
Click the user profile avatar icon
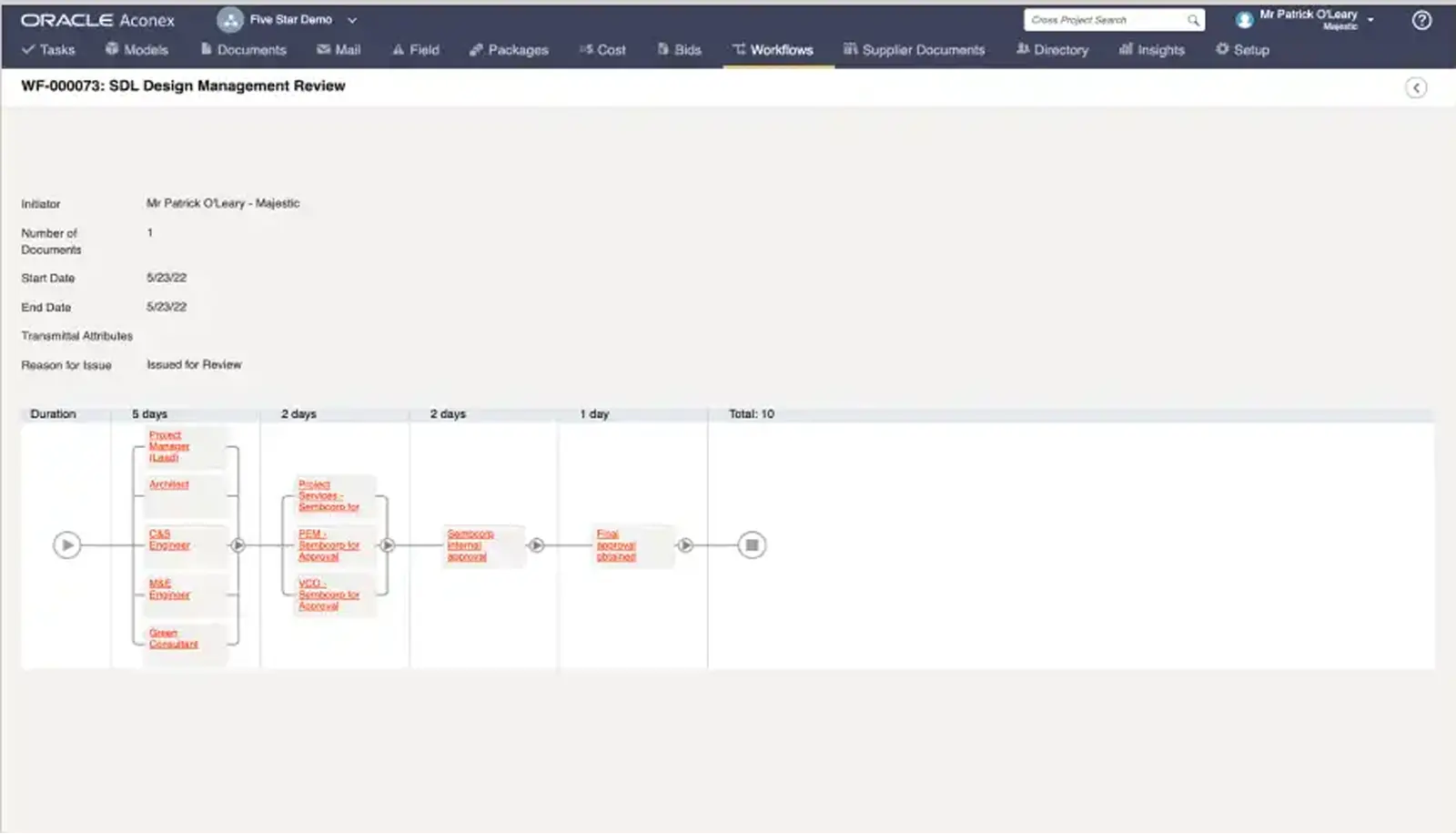click(1244, 20)
